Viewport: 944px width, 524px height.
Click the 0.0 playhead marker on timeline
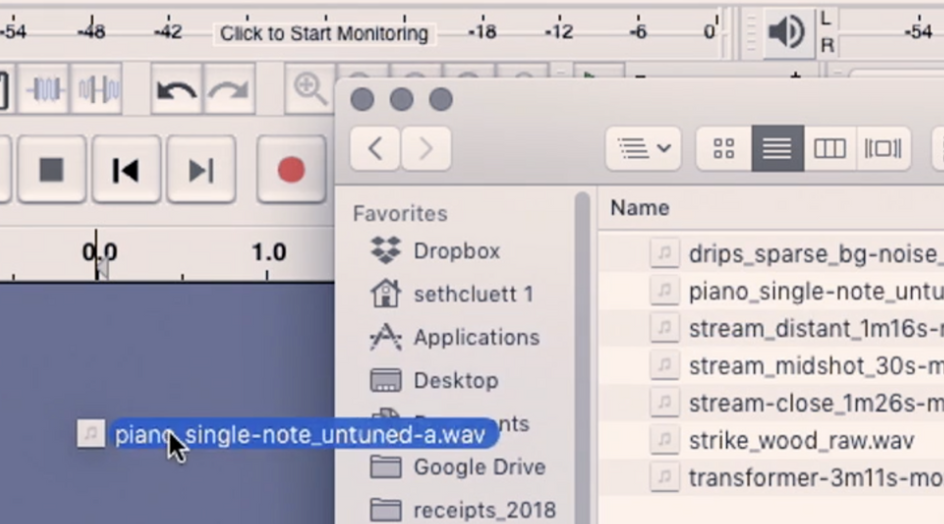click(99, 252)
